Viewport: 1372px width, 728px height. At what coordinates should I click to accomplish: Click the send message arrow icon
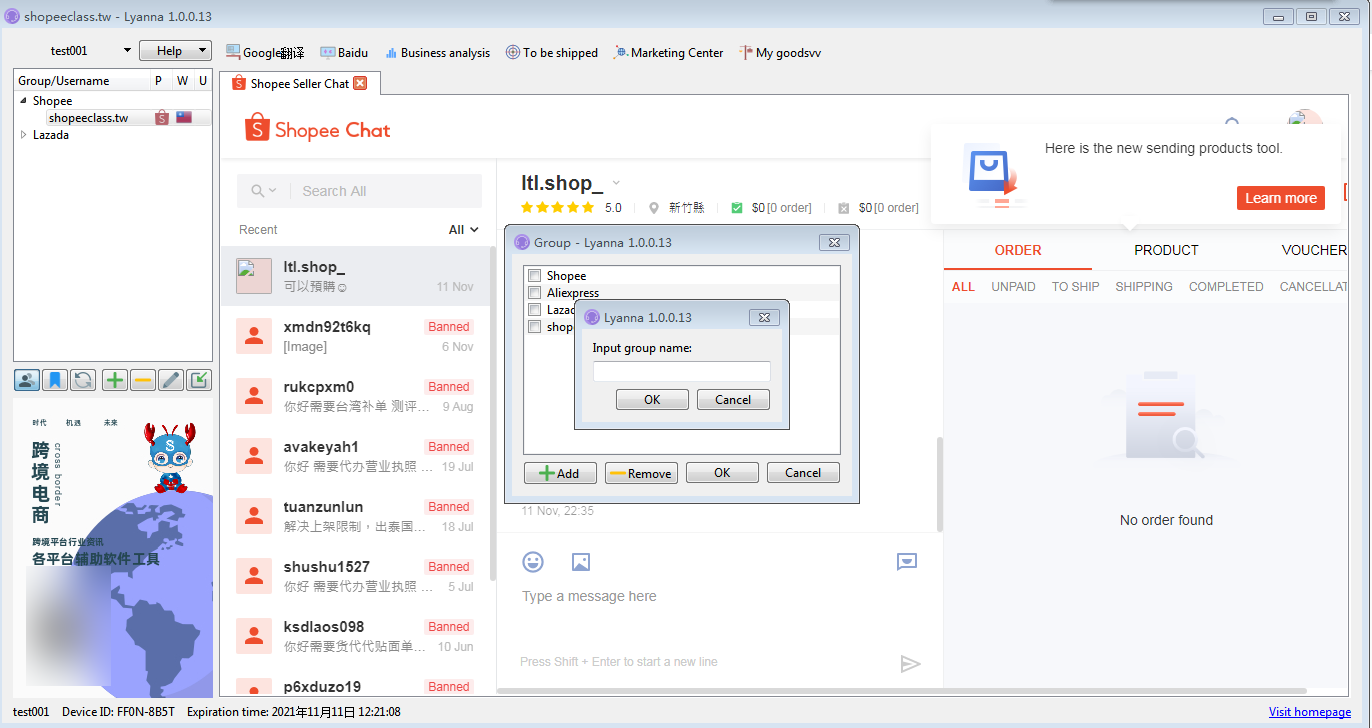910,663
